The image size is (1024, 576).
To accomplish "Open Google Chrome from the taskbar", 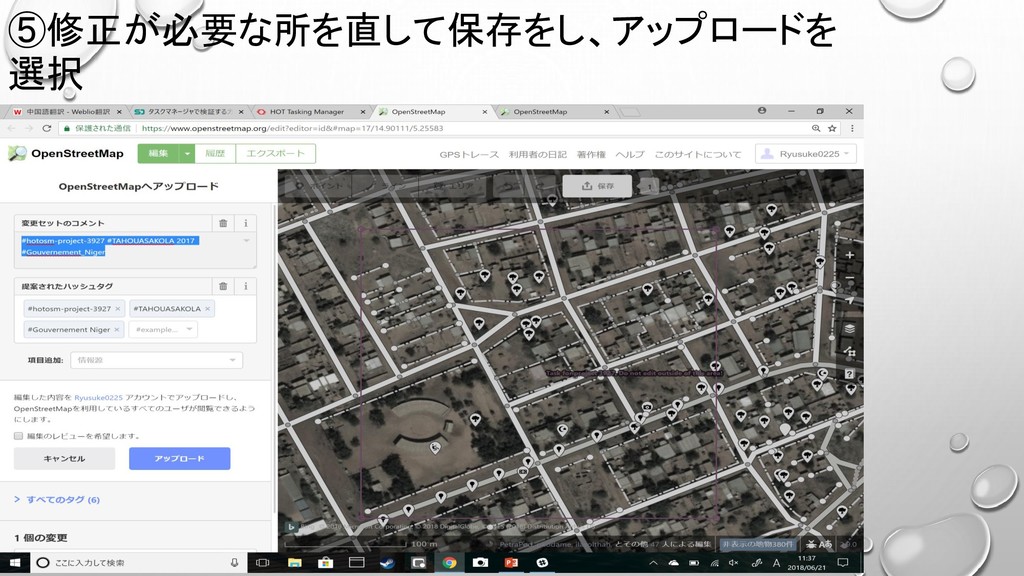I will click(449, 563).
